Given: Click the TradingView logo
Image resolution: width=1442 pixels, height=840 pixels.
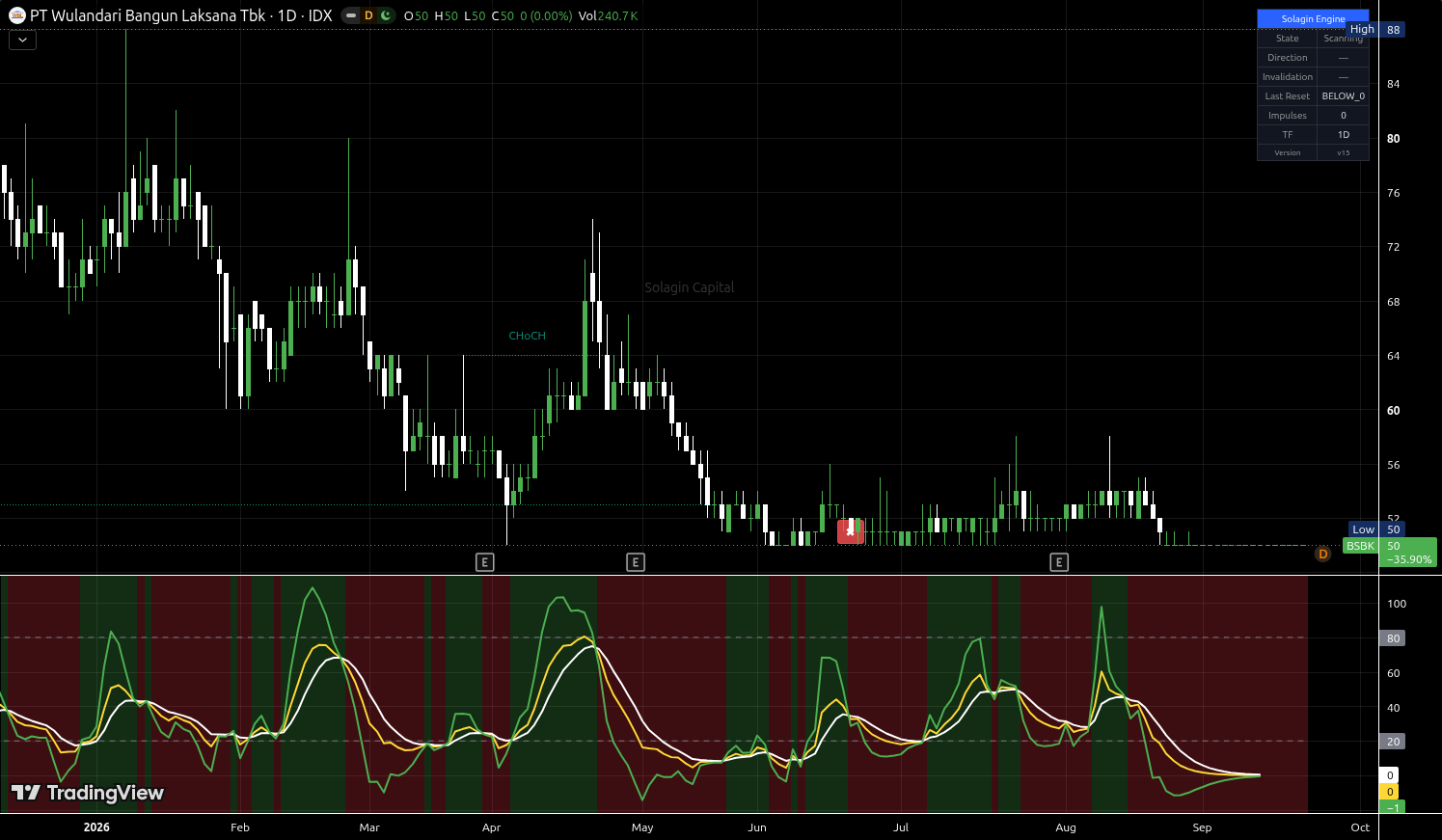Looking at the screenshot, I should [88, 793].
